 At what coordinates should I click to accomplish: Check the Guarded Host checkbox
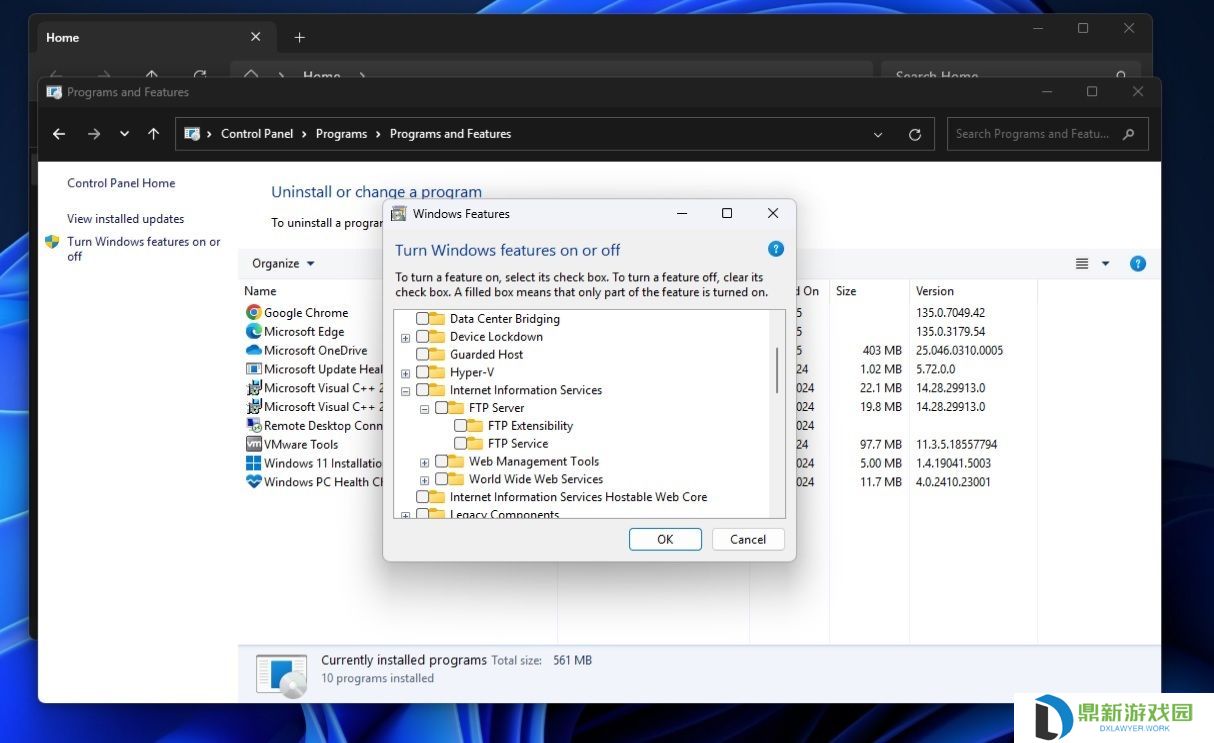click(423, 354)
